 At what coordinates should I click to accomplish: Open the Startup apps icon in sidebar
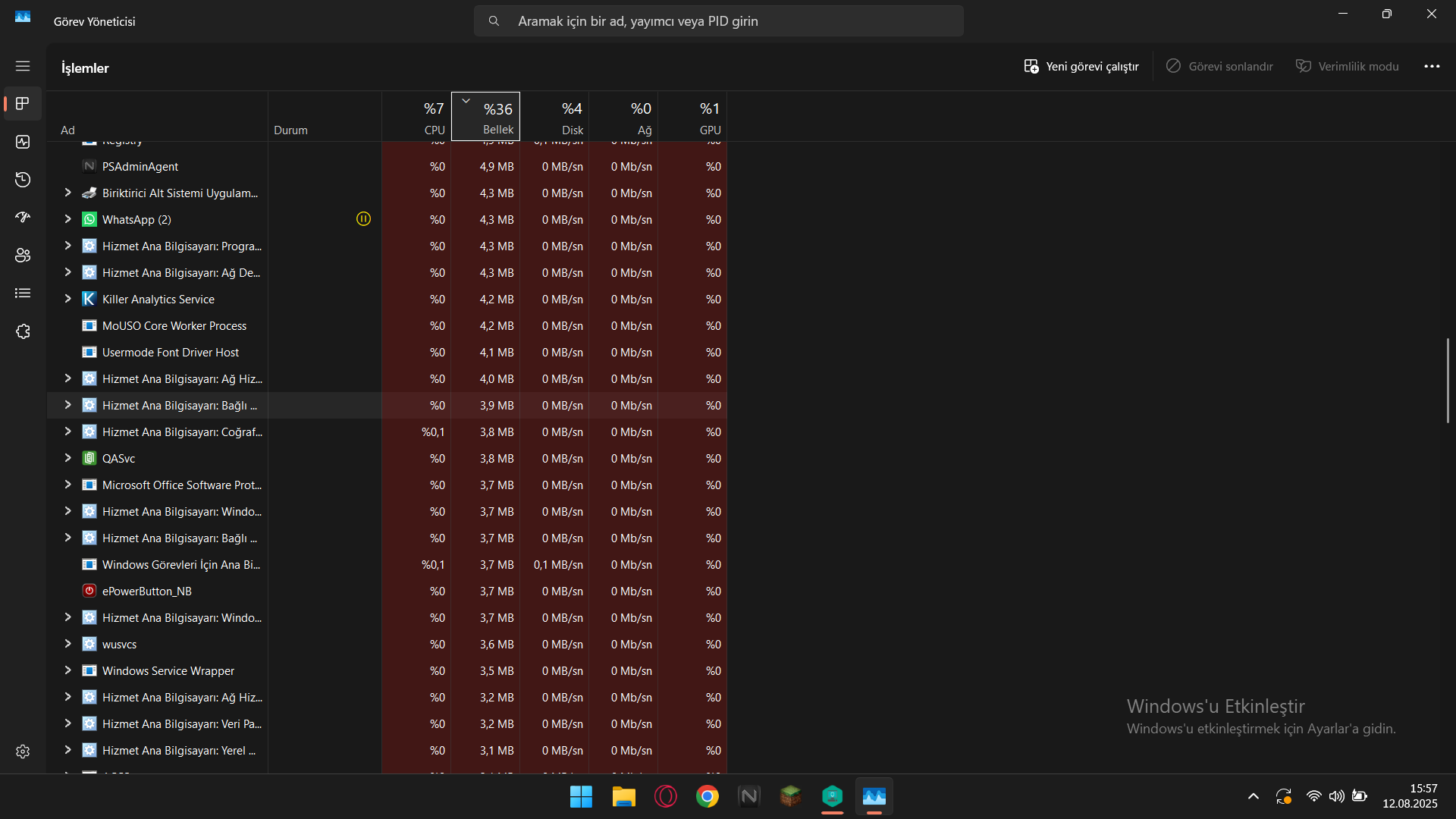(23, 218)
